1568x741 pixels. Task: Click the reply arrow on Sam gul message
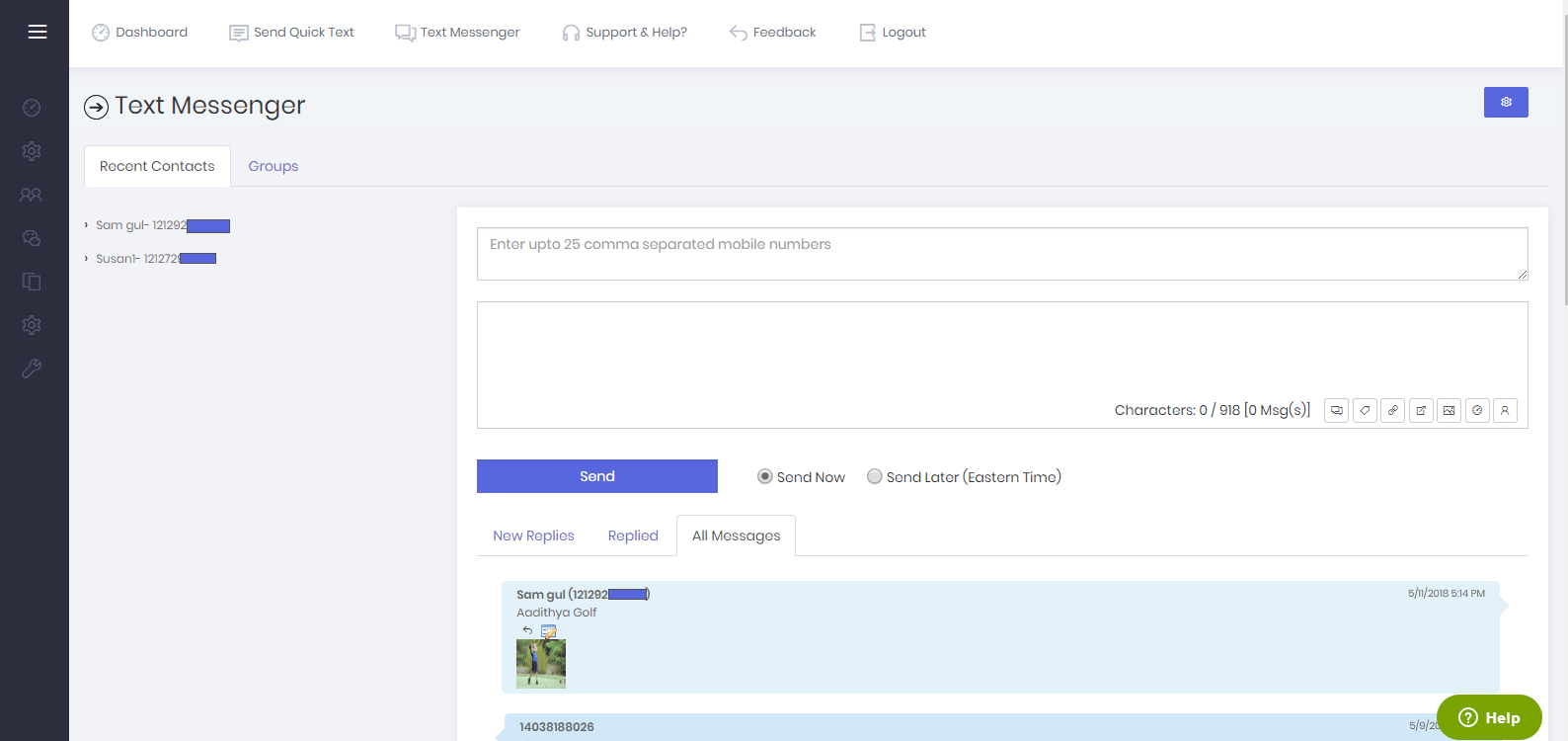tap(527, 630)
